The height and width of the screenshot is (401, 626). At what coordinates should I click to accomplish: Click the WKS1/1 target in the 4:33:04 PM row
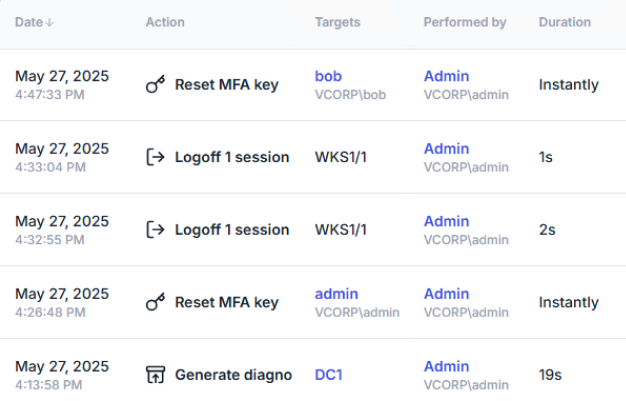tap(341, 157)
